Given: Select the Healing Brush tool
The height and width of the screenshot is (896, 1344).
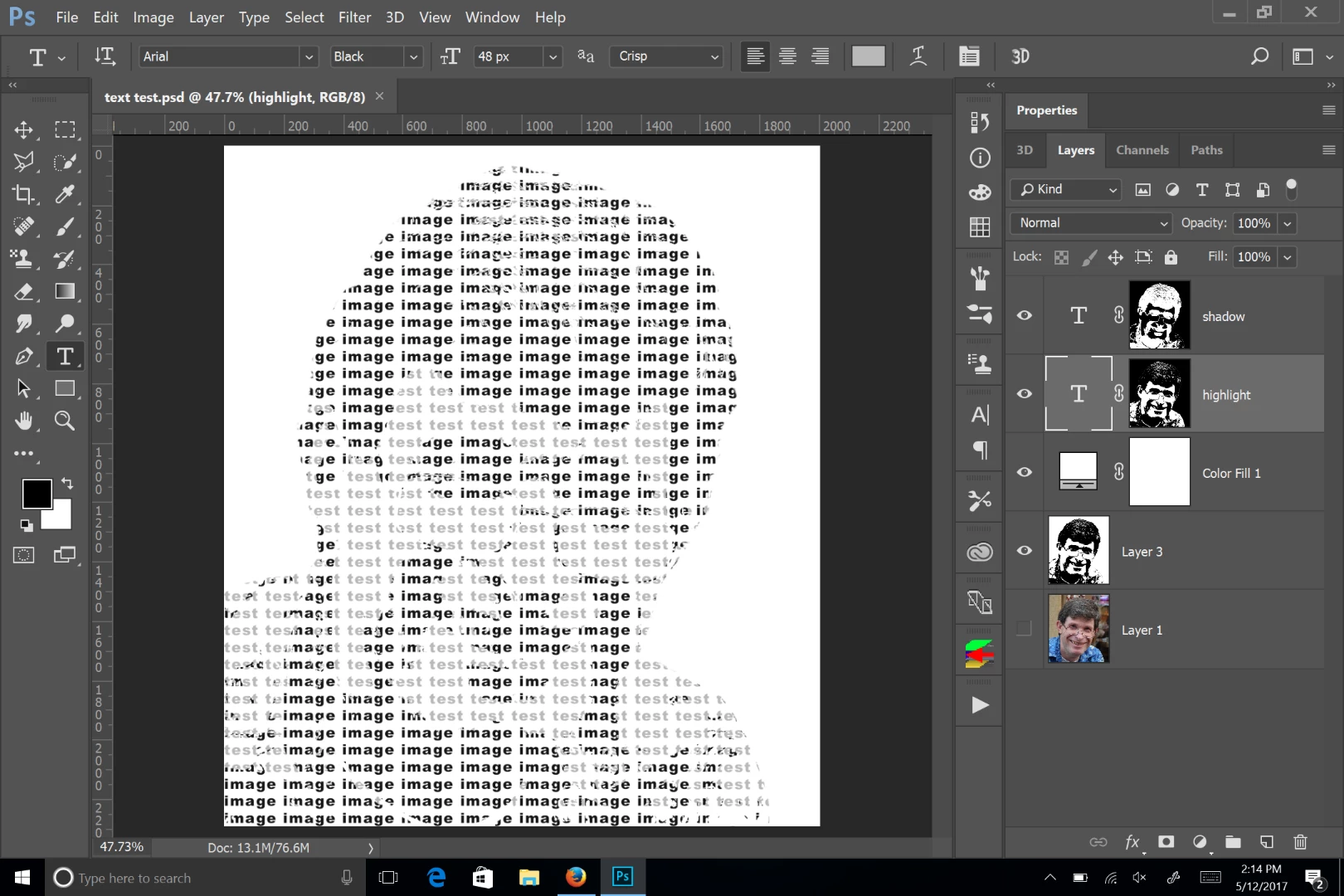Looking at the screenshot, I should point(23,226).
